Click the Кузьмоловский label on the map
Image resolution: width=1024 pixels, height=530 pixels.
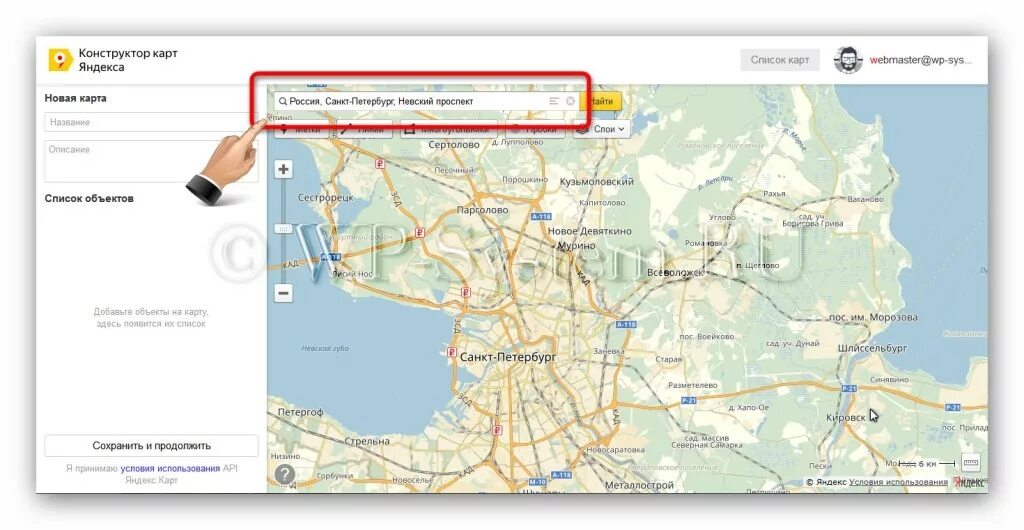pos(596,181)
